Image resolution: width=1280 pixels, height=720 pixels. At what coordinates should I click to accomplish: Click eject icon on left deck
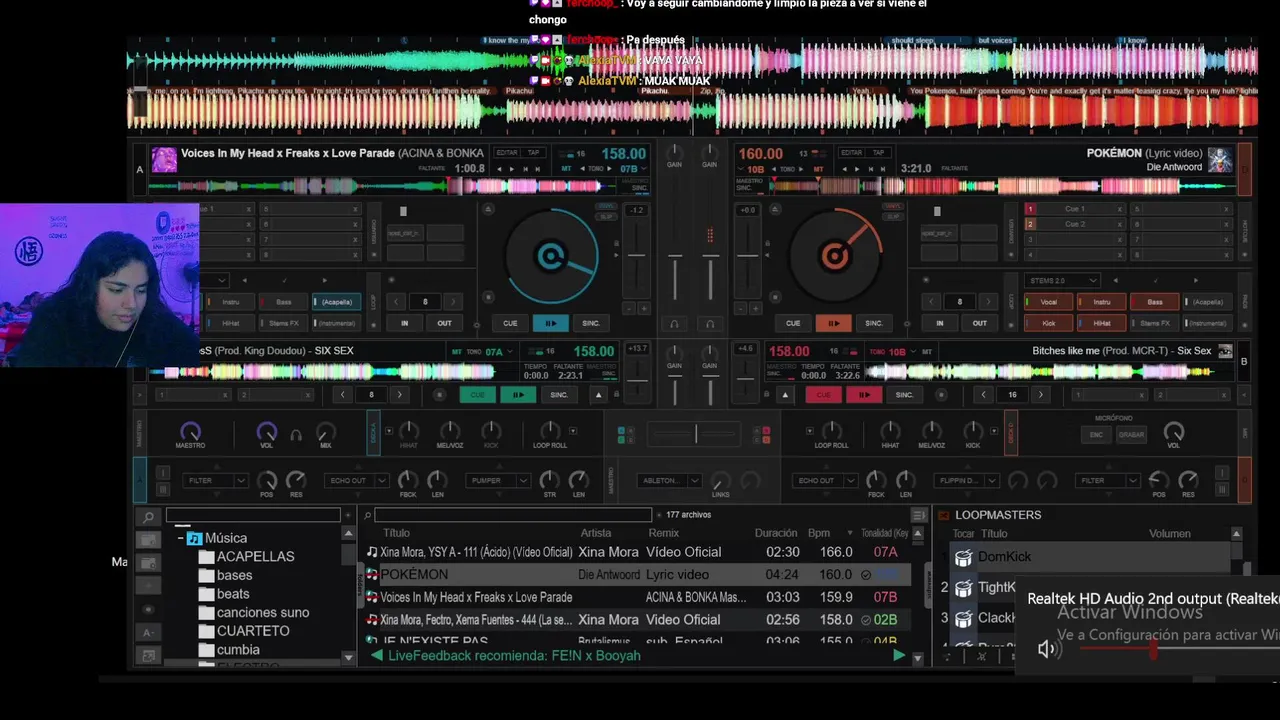pyautogui.click(x=488, y=210)
